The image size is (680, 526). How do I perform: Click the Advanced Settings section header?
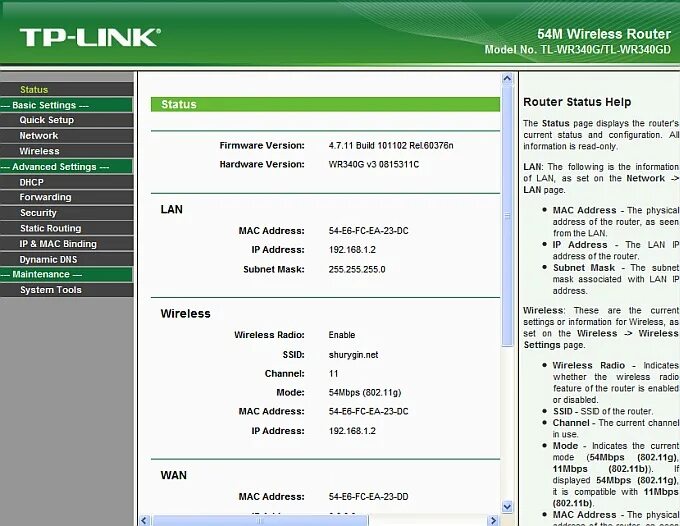point(66,167)
